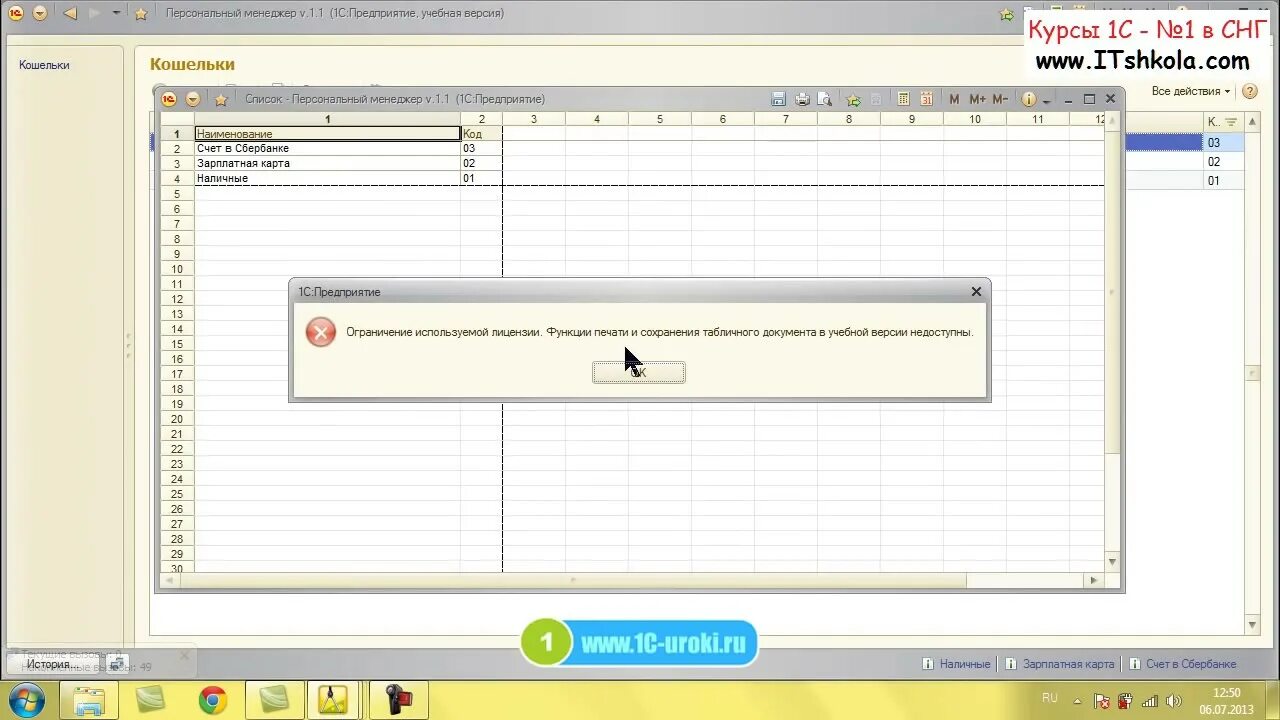Click the horizontal scrollbar right arrow of the Список window

[x=1094, y=580]
